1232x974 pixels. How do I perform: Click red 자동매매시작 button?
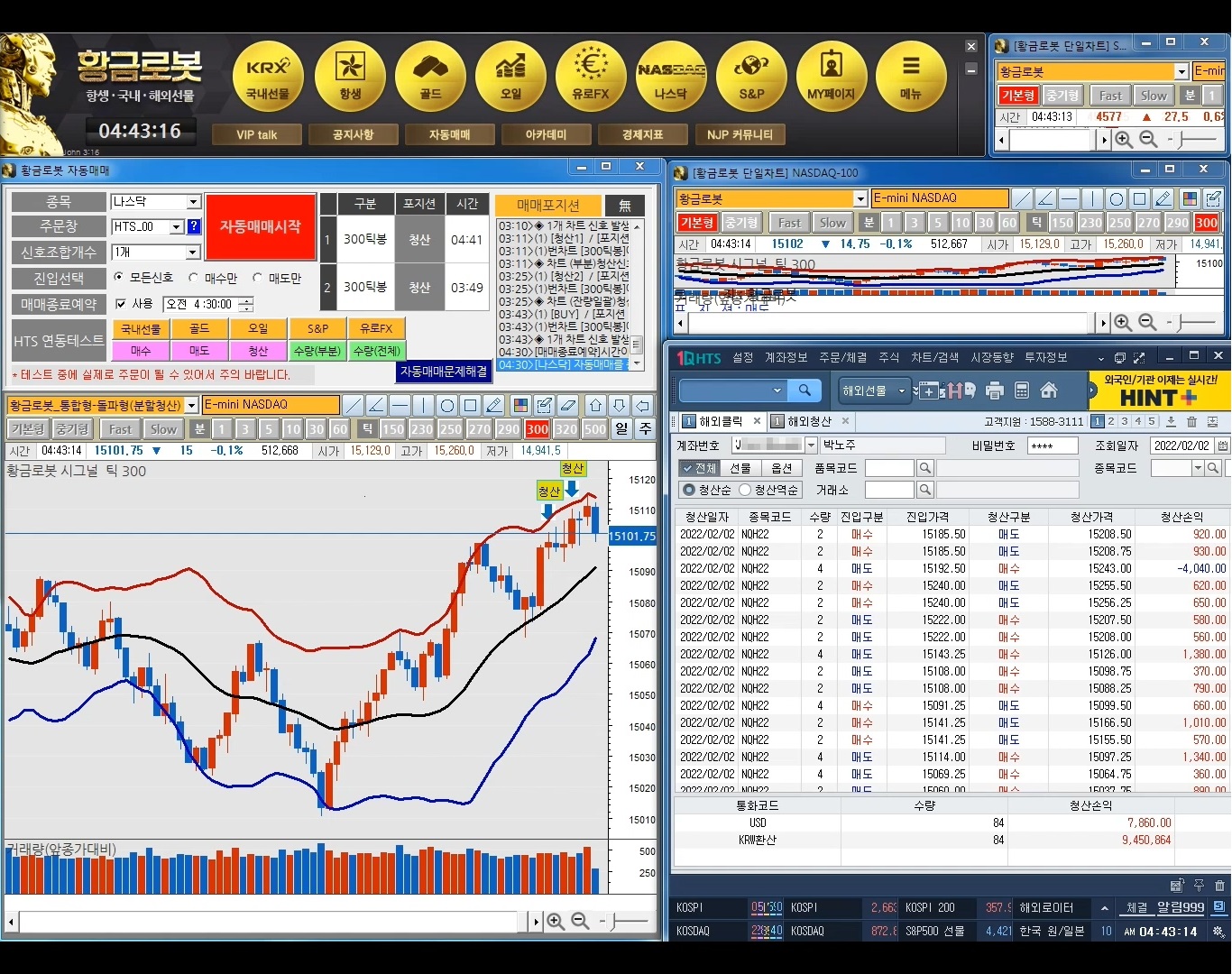click(261, 226)
